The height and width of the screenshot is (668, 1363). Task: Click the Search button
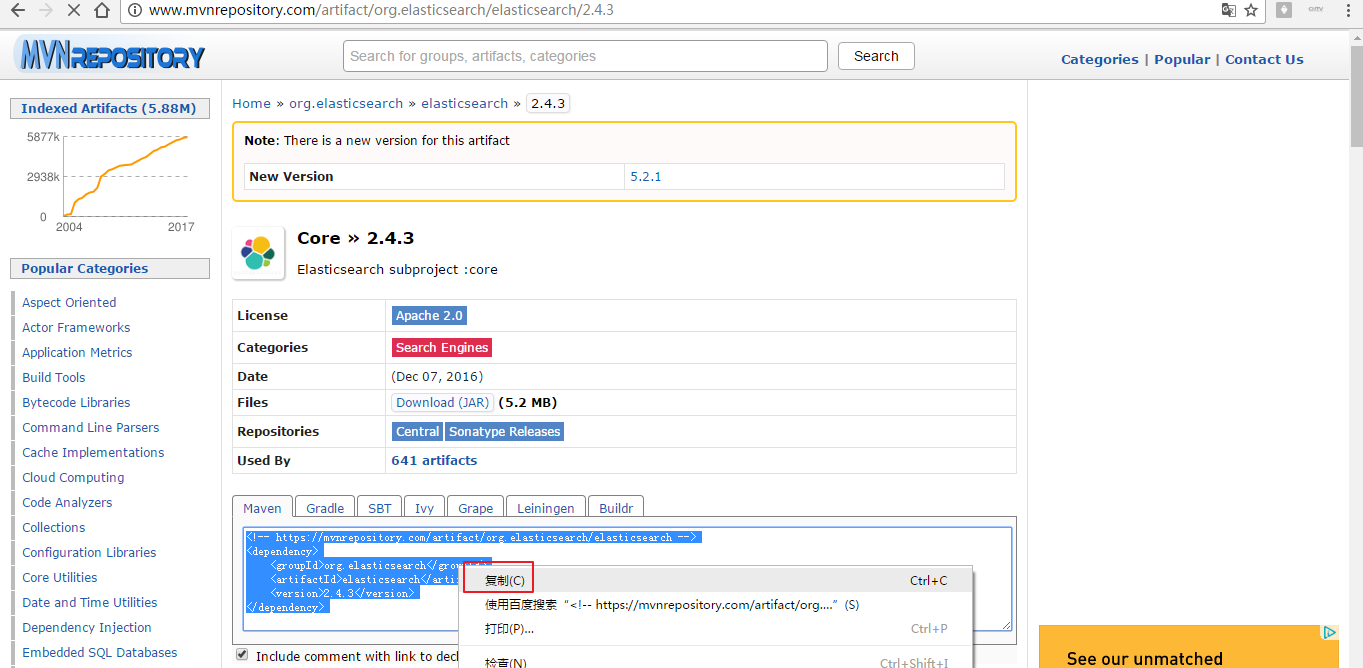click(x=876, y=56)
